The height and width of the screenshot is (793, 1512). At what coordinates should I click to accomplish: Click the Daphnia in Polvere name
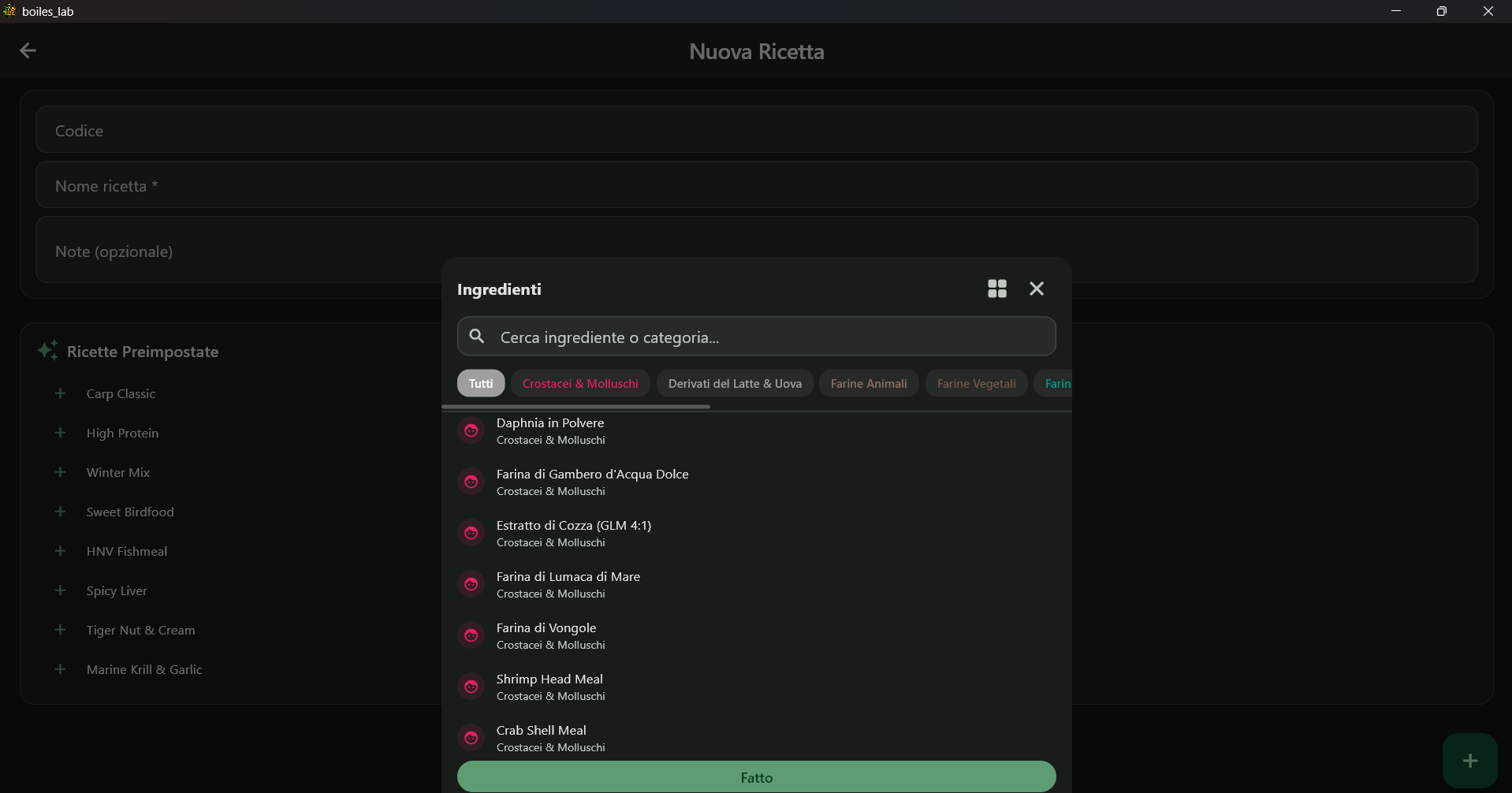click(550, 423)
